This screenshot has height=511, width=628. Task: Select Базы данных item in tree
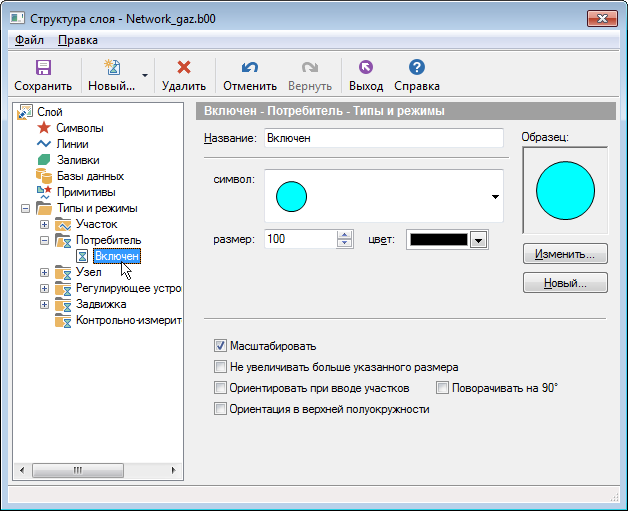(x=89, y=176)
